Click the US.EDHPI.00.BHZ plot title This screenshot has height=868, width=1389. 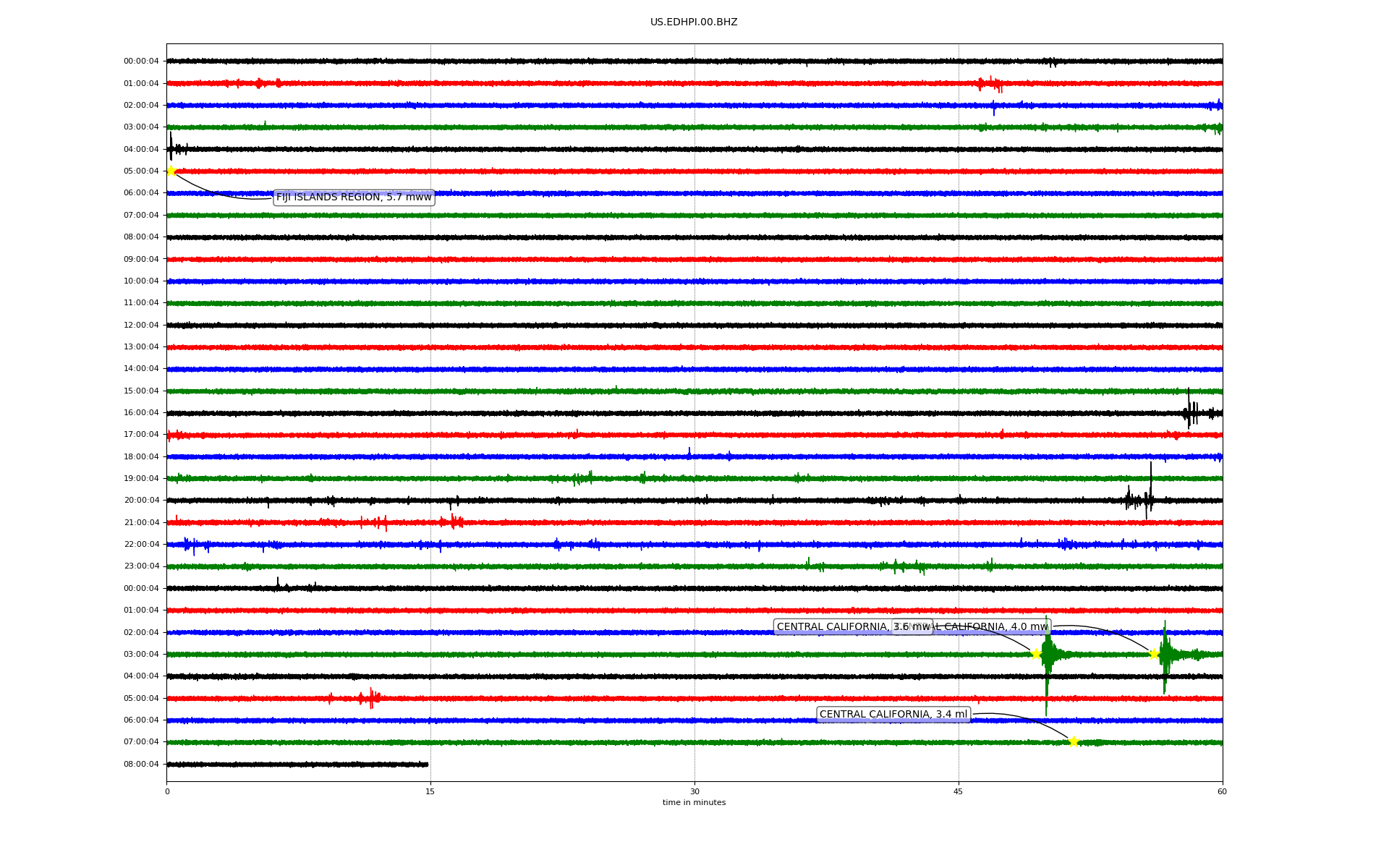(693, 22)
